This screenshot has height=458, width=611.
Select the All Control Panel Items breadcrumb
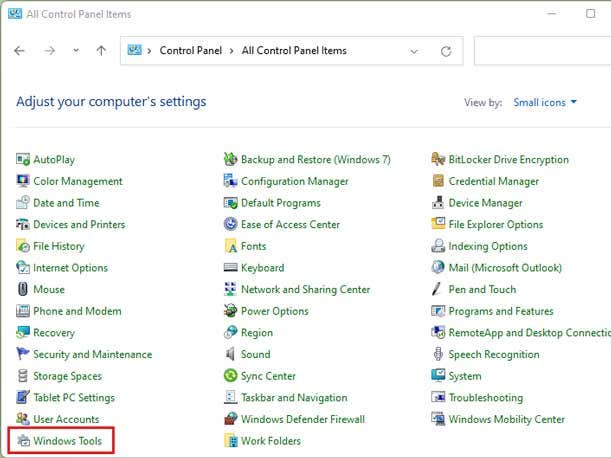tap(294, 51)
